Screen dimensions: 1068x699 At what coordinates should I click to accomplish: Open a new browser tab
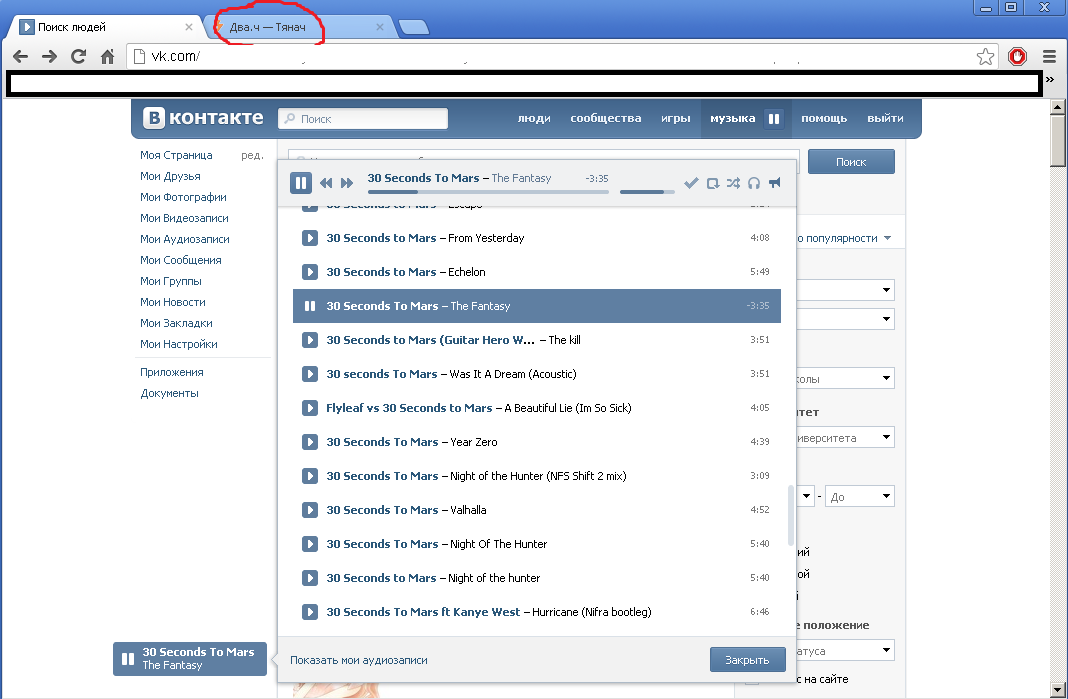click(x=413, y=27)
